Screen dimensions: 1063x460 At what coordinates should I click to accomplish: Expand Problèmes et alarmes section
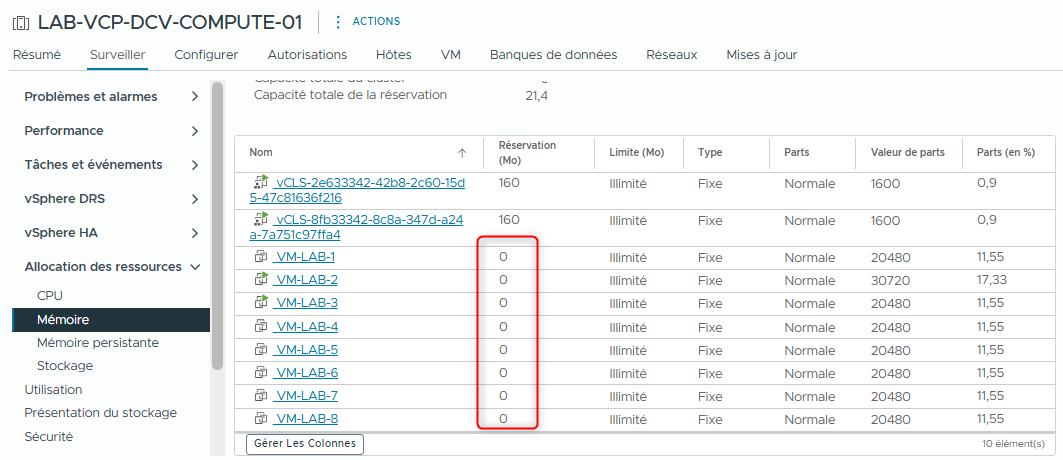(x=195, y=97)
